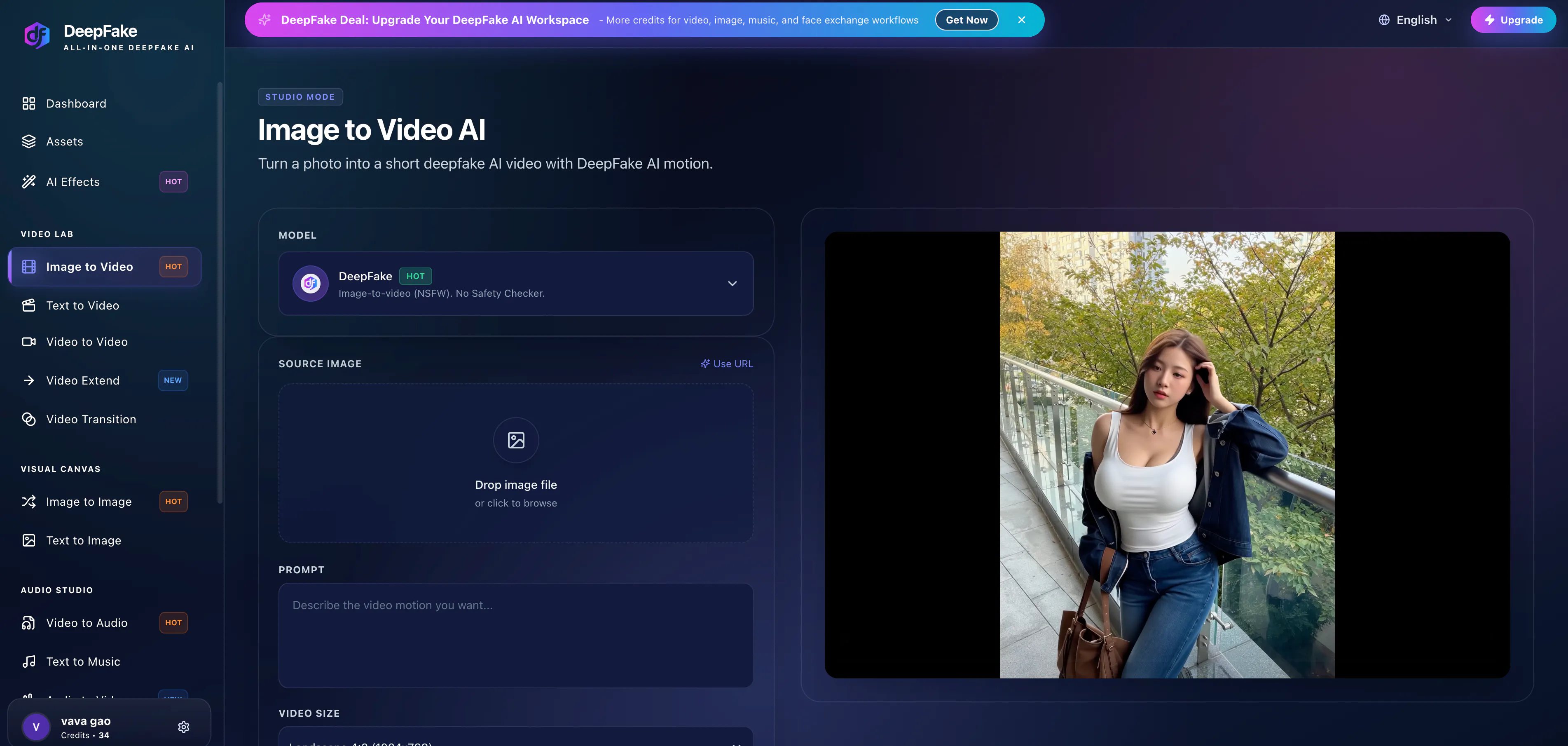The image size is (1568, 746).
Task: Select Text to Music in Audio Studio
Action: [x=104, y=662]
